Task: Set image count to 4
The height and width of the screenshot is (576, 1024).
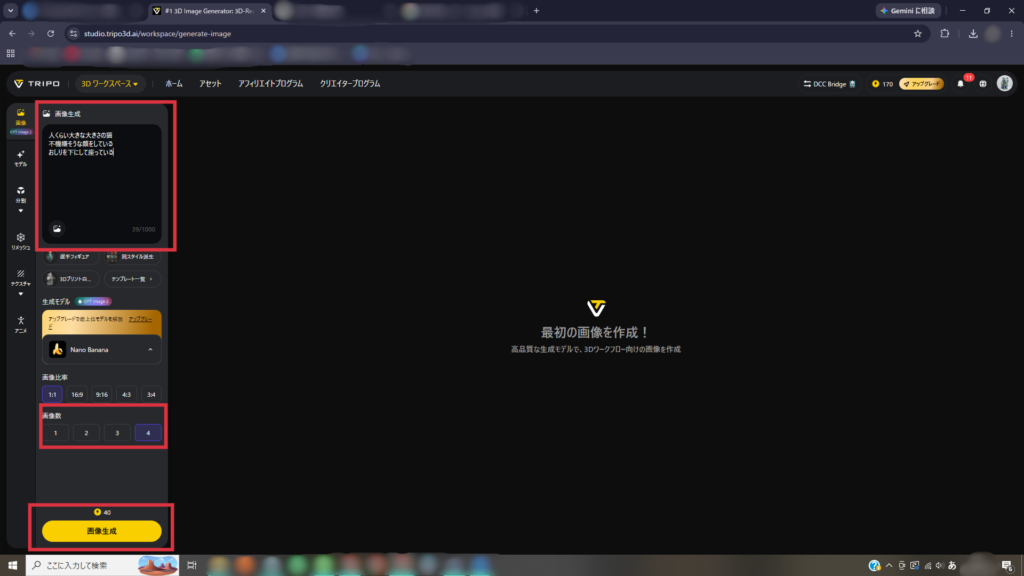Action: click(x=148, y=433)
